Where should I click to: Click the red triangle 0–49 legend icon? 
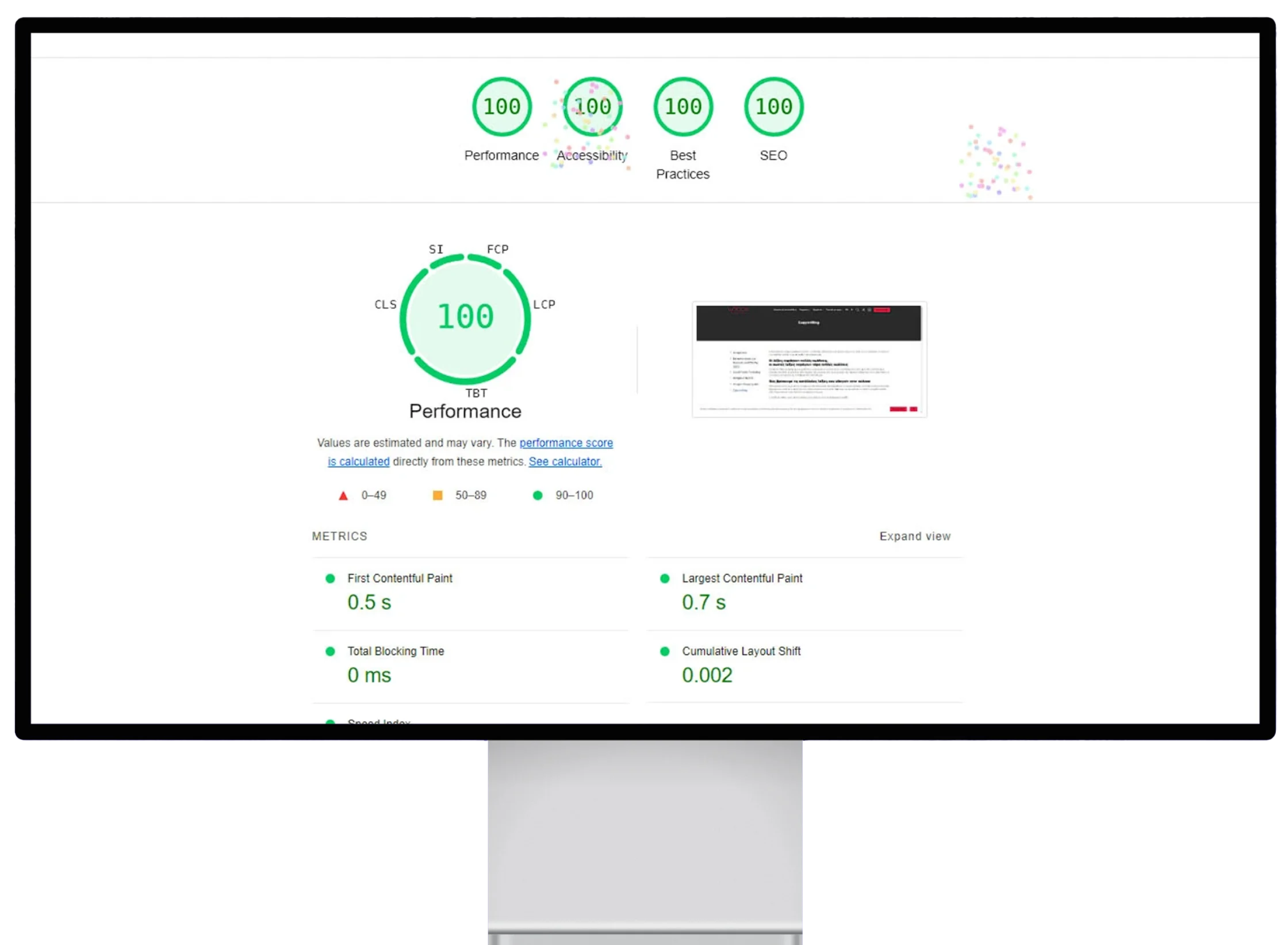pyautogui.click(x=343, y=496)
